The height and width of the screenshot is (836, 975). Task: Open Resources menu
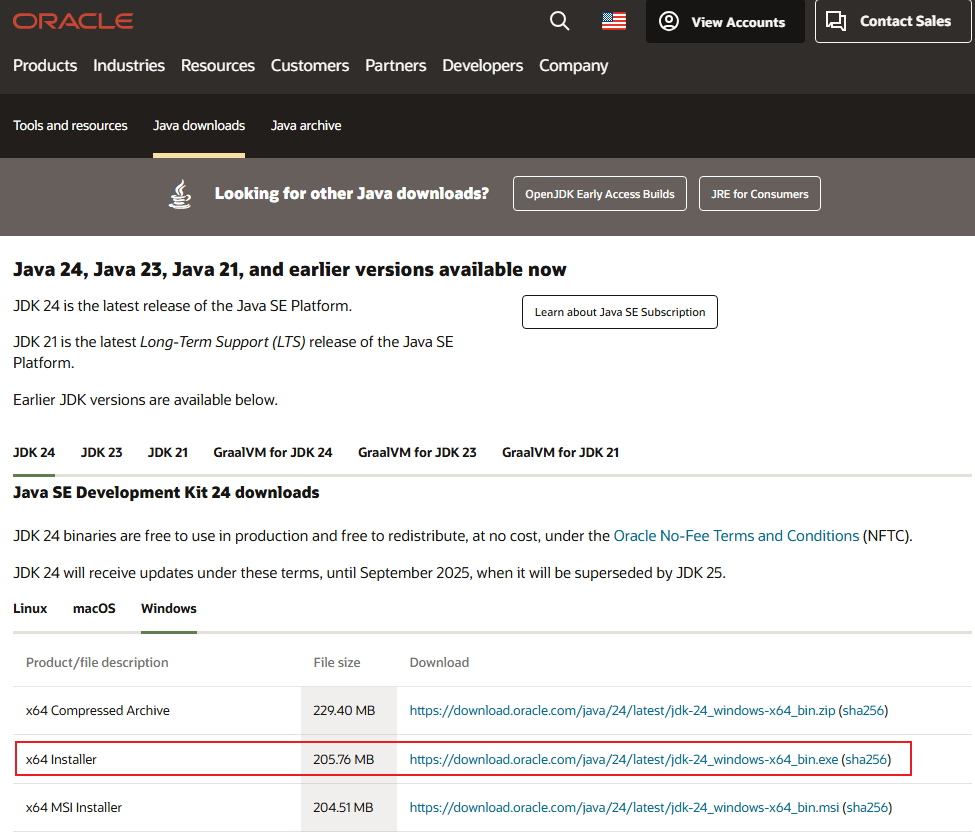[218, 65]
